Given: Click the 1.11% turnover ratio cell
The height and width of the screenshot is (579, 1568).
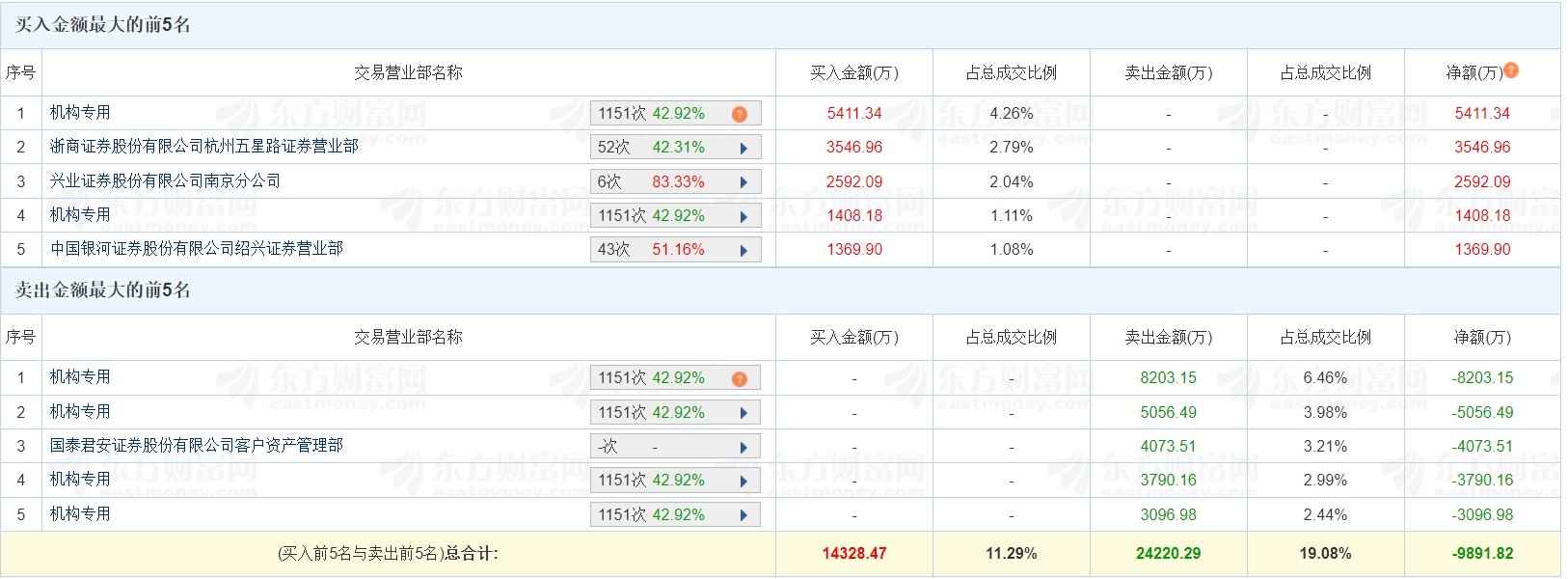Looking at the screenshot, I should (x=1012, y=216).
